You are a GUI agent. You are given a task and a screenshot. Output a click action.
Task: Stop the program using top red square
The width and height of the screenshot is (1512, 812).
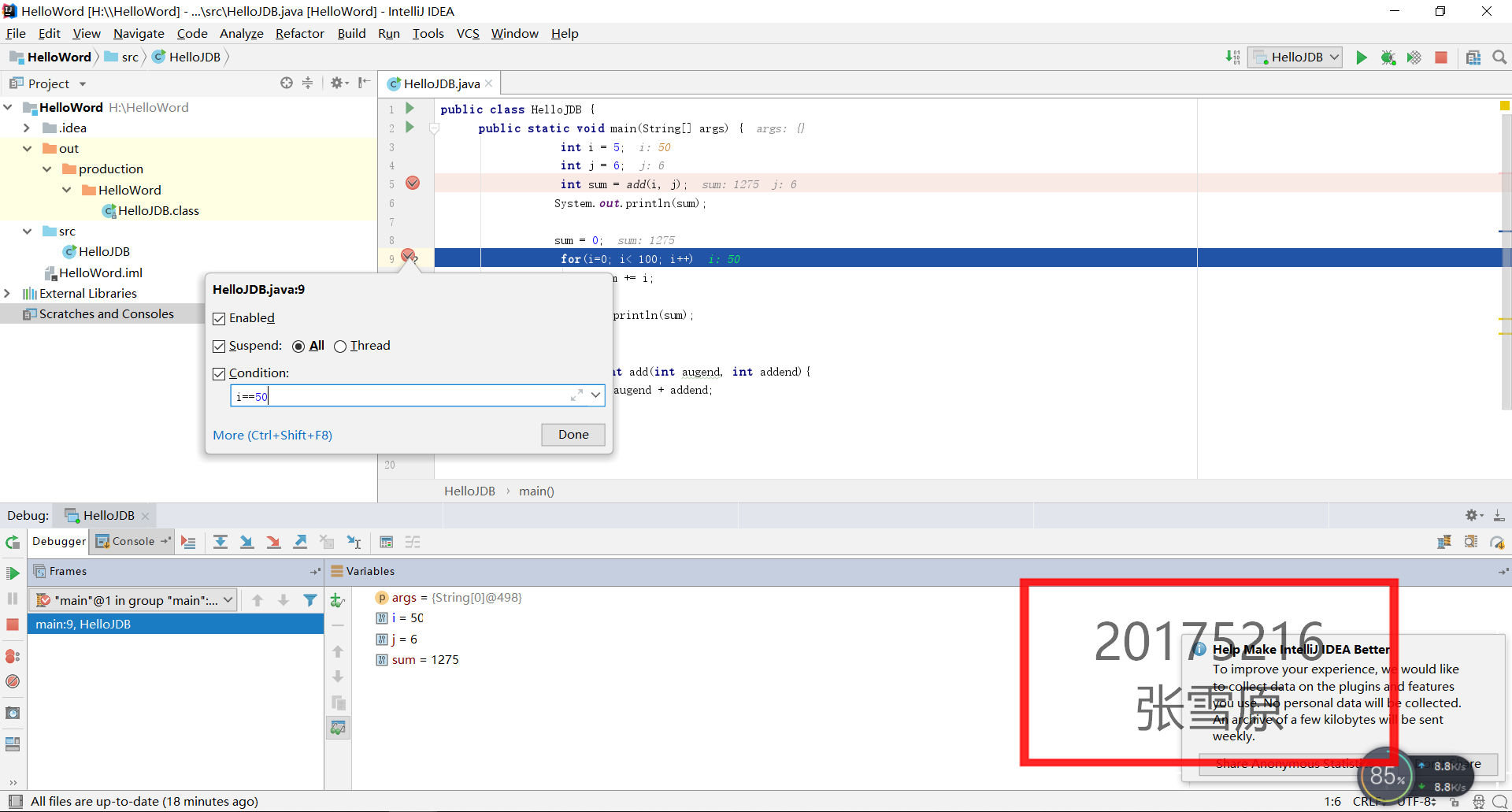click(1441, 57)
